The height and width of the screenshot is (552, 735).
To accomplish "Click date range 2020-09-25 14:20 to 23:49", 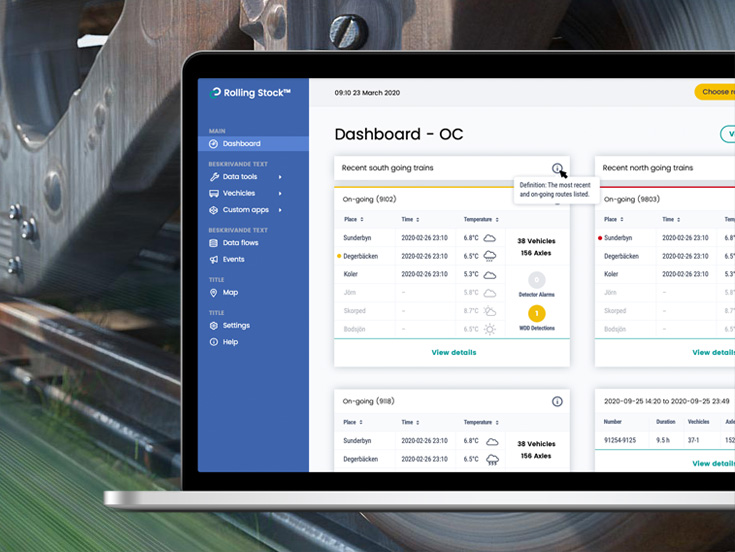I will (666, 401).
